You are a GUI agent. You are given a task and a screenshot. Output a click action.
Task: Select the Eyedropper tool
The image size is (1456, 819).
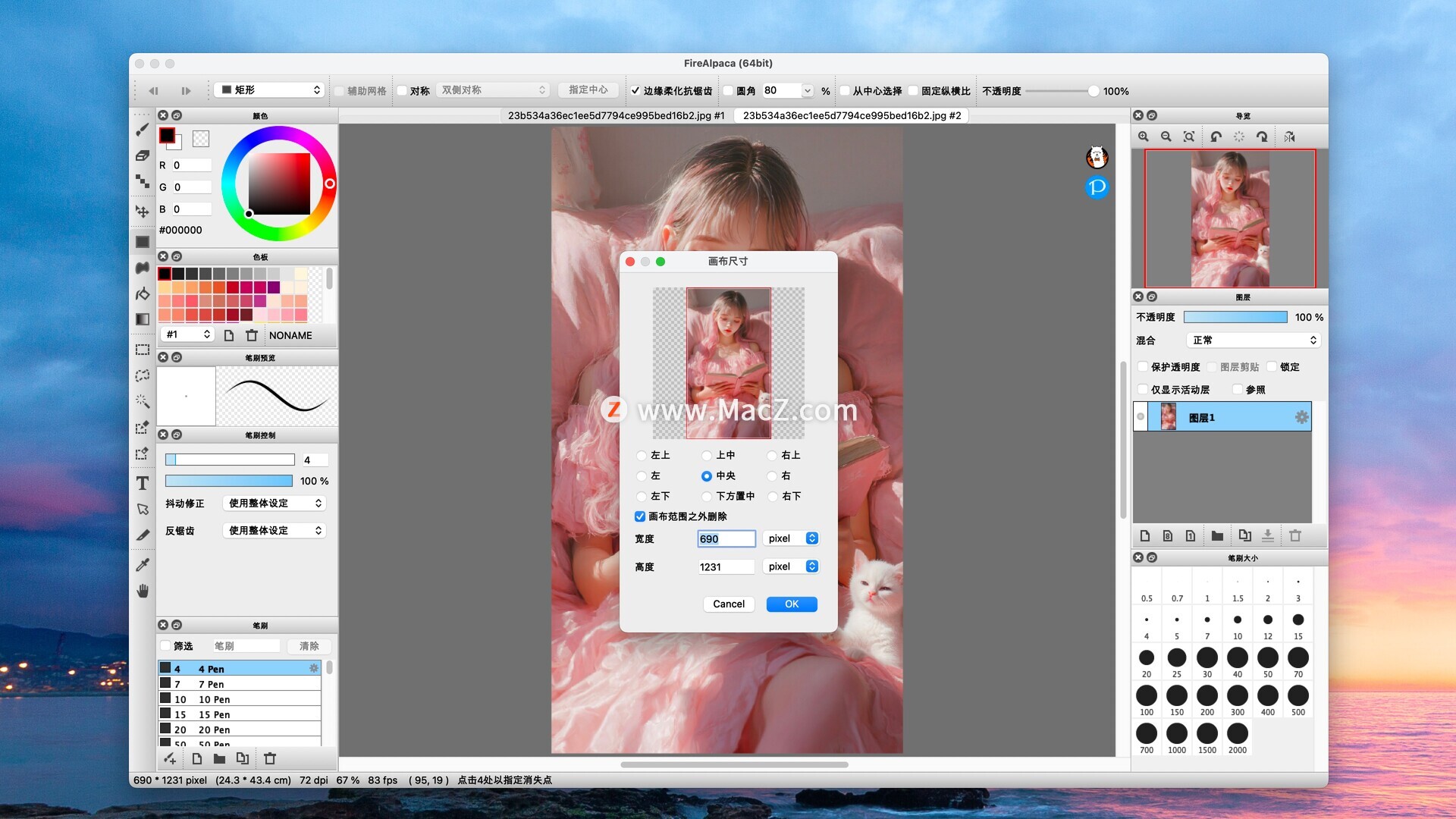(142, 565)
